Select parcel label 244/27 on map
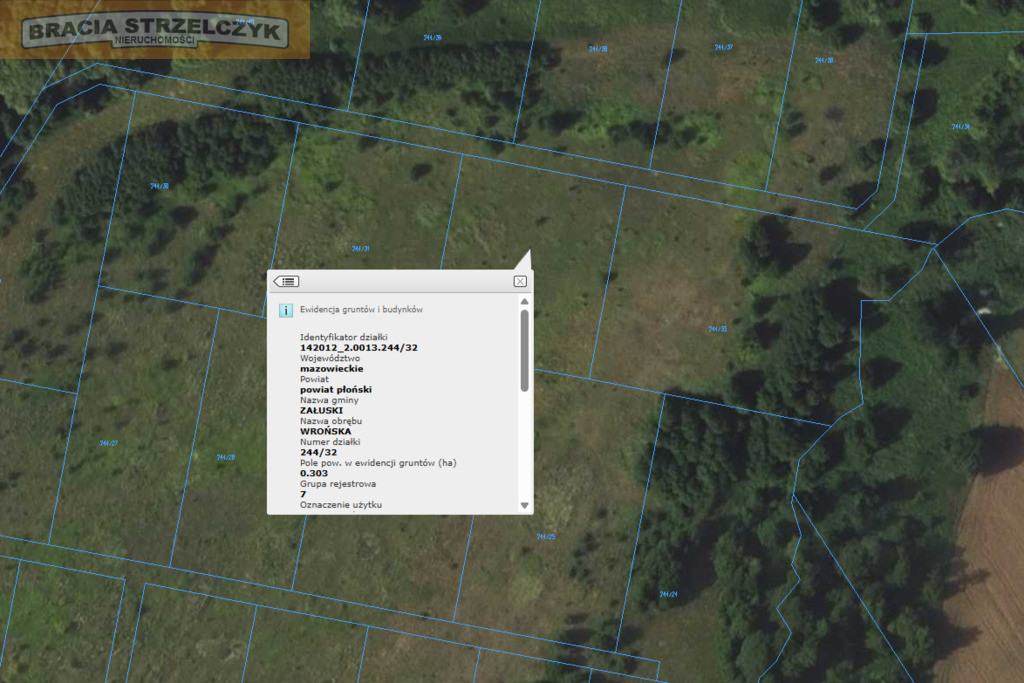The width and height of the screenshot is (1024, 683). [108, 443]
